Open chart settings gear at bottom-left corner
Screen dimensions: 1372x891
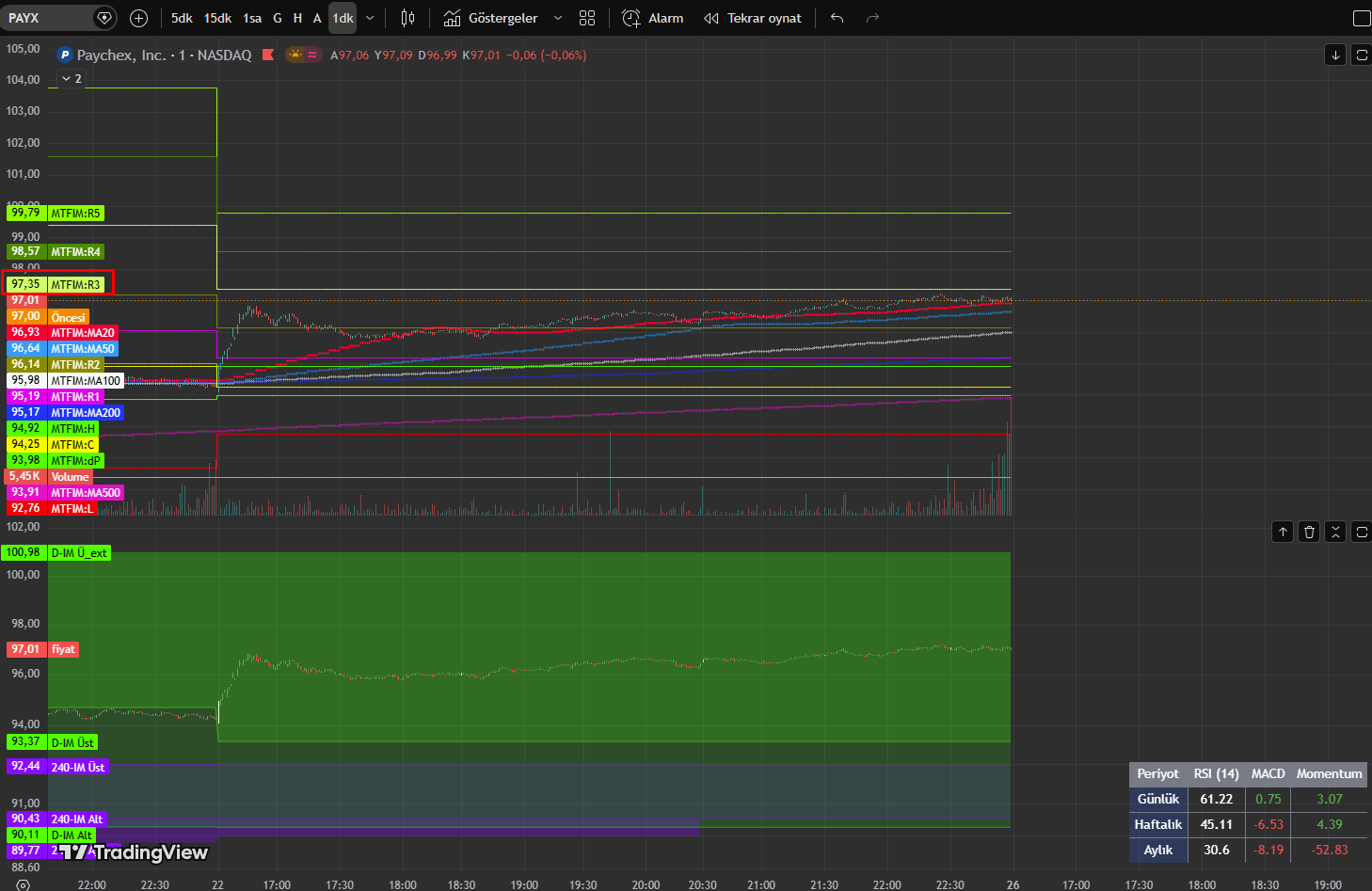tap(24, 884)
